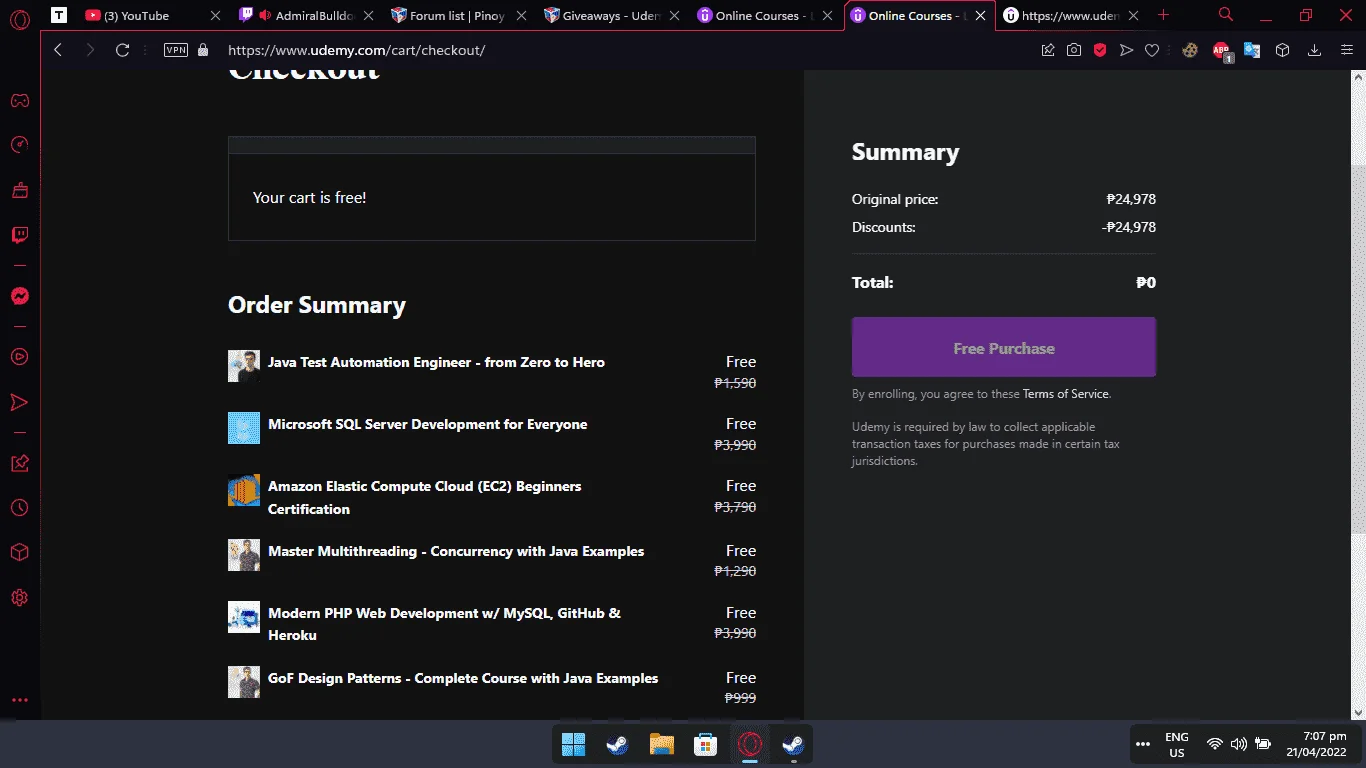Click Master Multithreading course title
This screenshot has width=1366, height=768.
point(456,551)
